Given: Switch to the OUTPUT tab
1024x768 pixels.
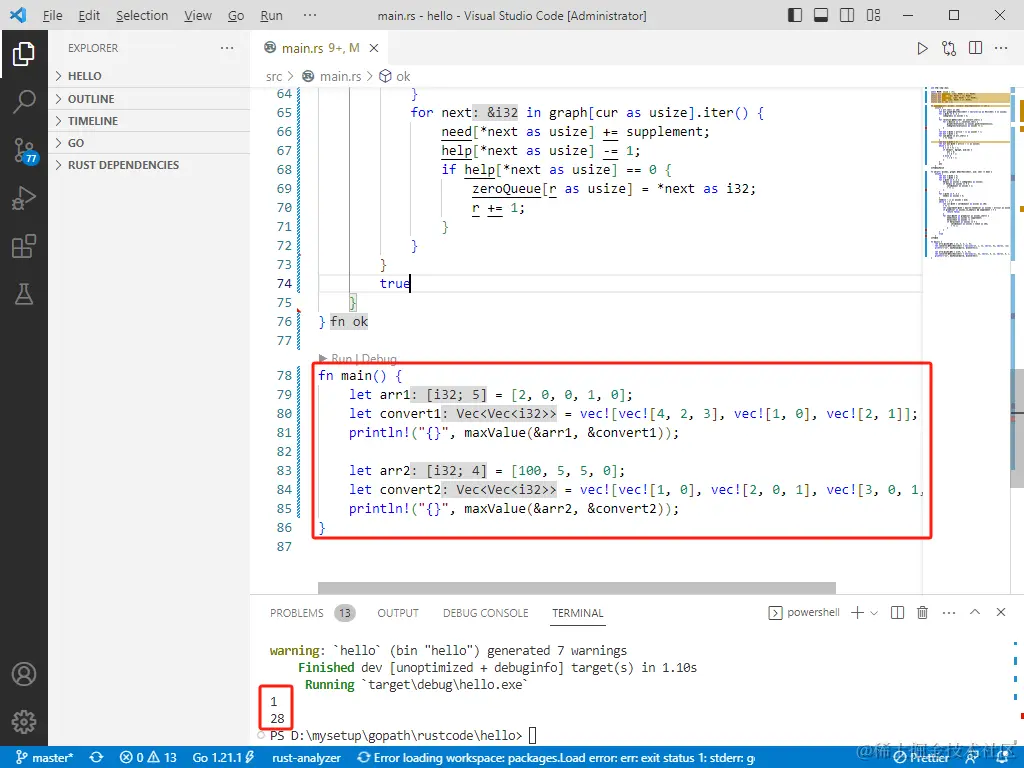Looking at the screenshot, I should point(398,613).
